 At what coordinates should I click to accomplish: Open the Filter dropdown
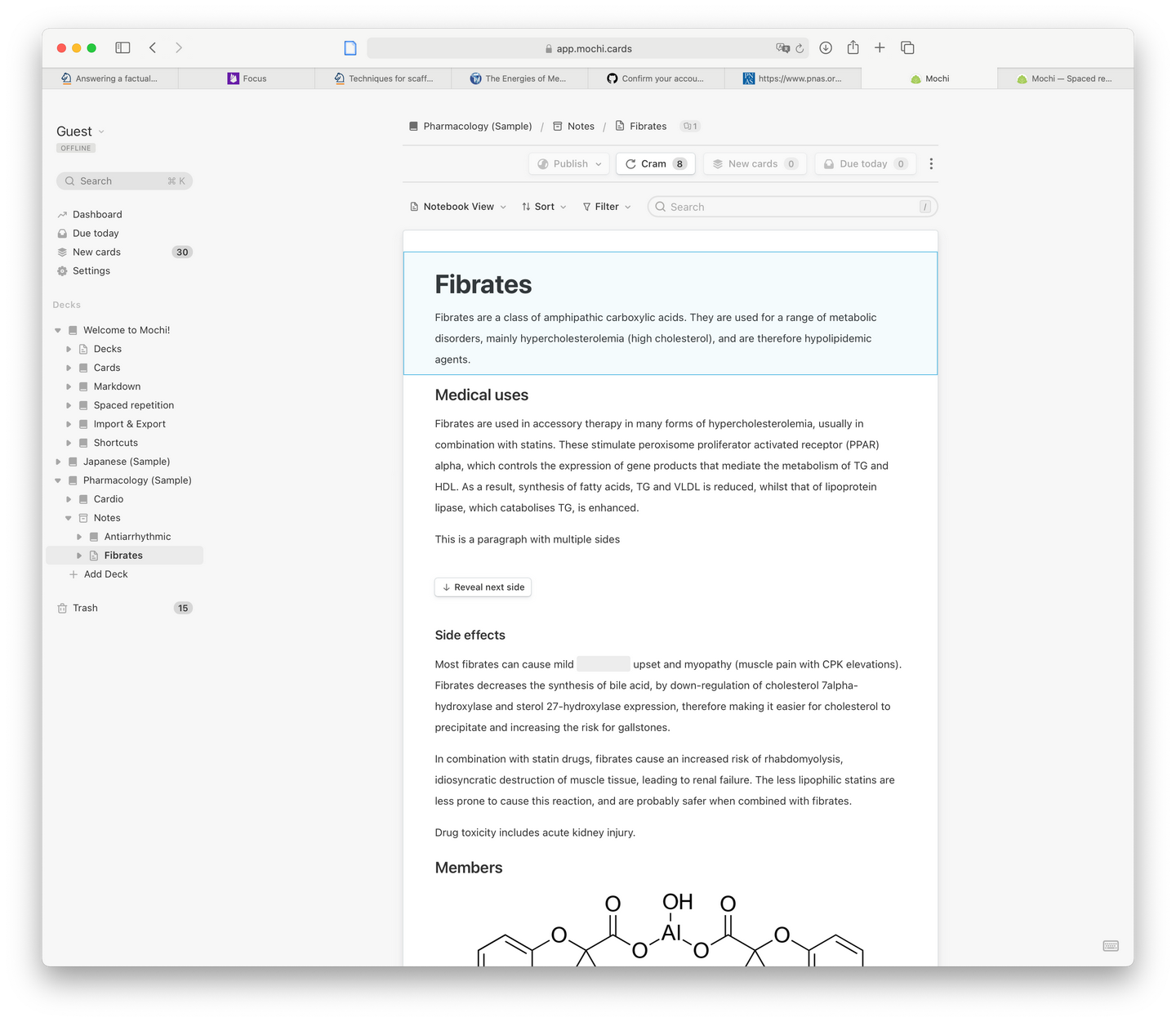(x=607, y=207)
